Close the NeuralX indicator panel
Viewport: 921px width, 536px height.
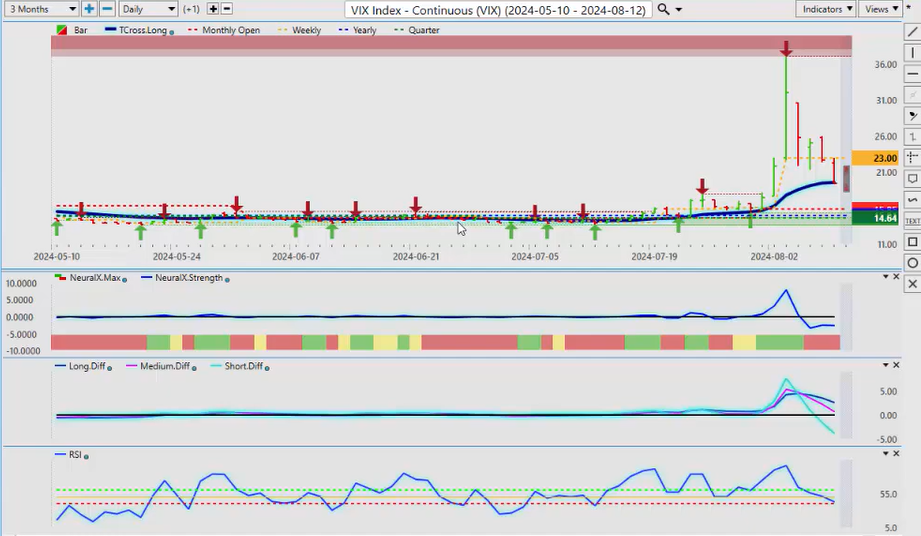[x=897, y=277]
